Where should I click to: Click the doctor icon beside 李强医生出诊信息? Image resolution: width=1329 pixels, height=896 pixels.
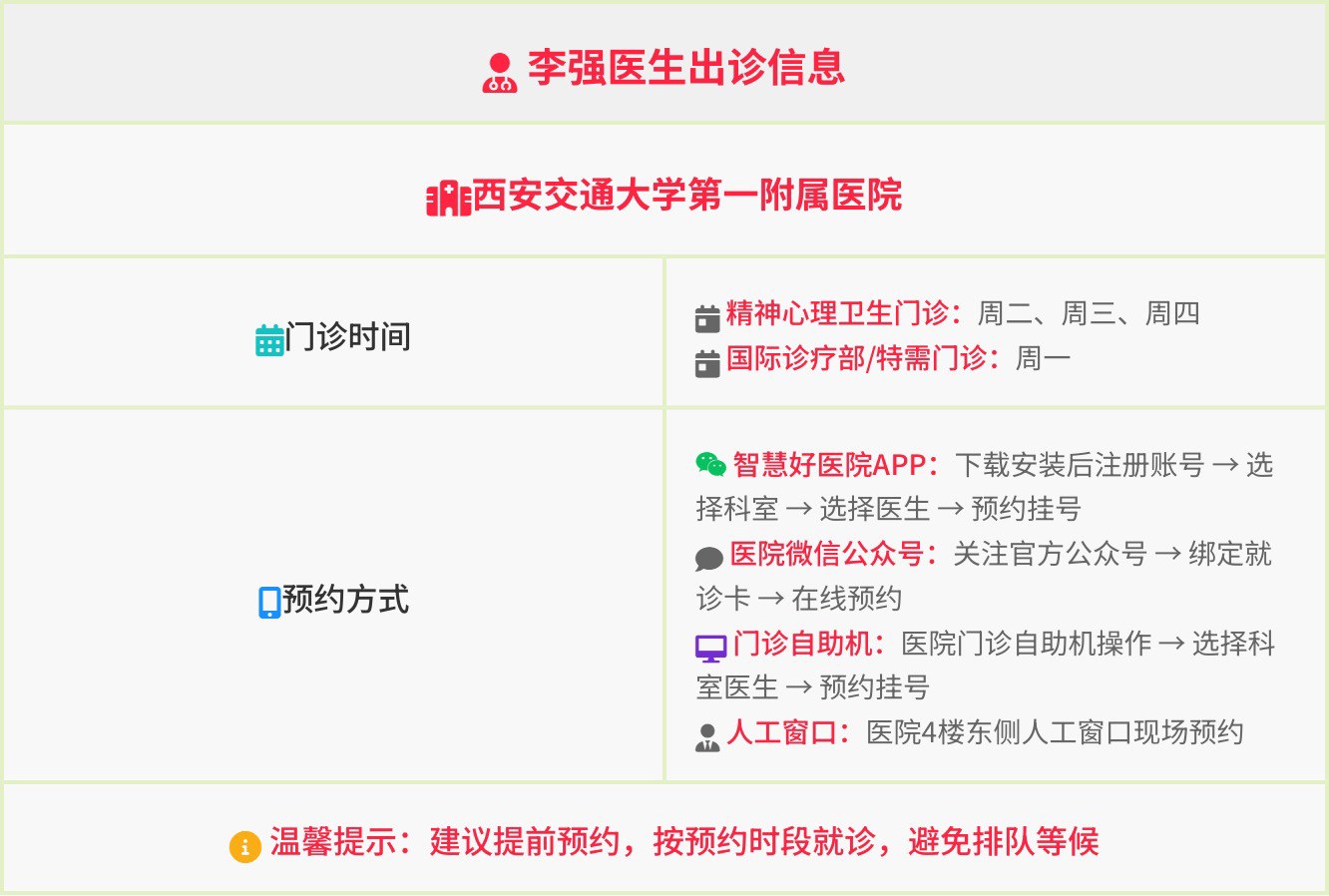coord(500,73)
